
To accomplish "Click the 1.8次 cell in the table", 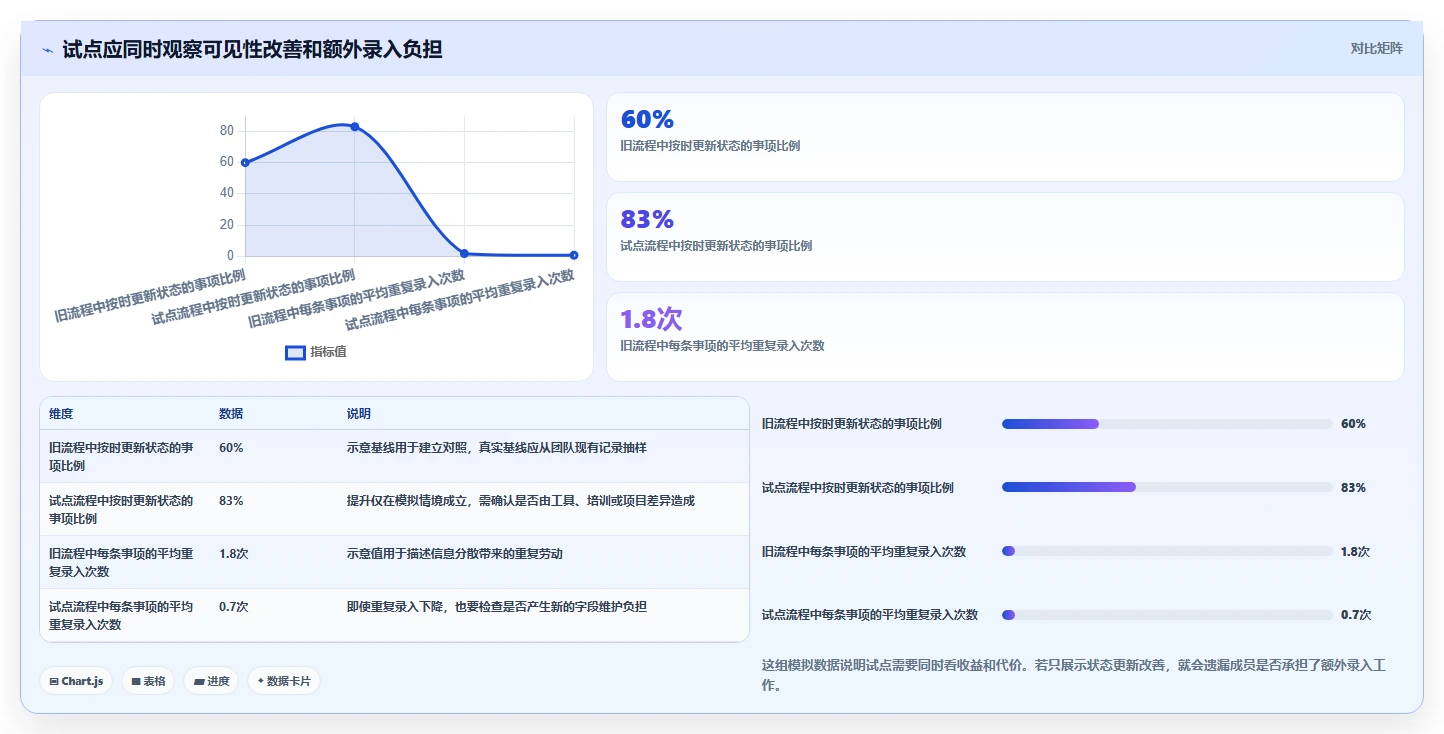I will click(234, 553).
